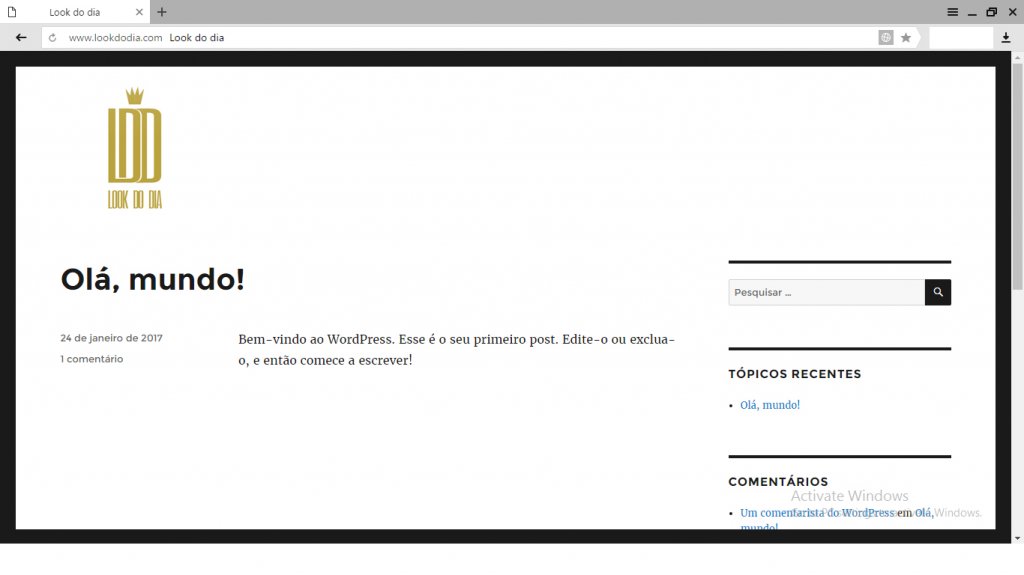
Task: Click the page icon on the tab
Action: pos(12,12)
